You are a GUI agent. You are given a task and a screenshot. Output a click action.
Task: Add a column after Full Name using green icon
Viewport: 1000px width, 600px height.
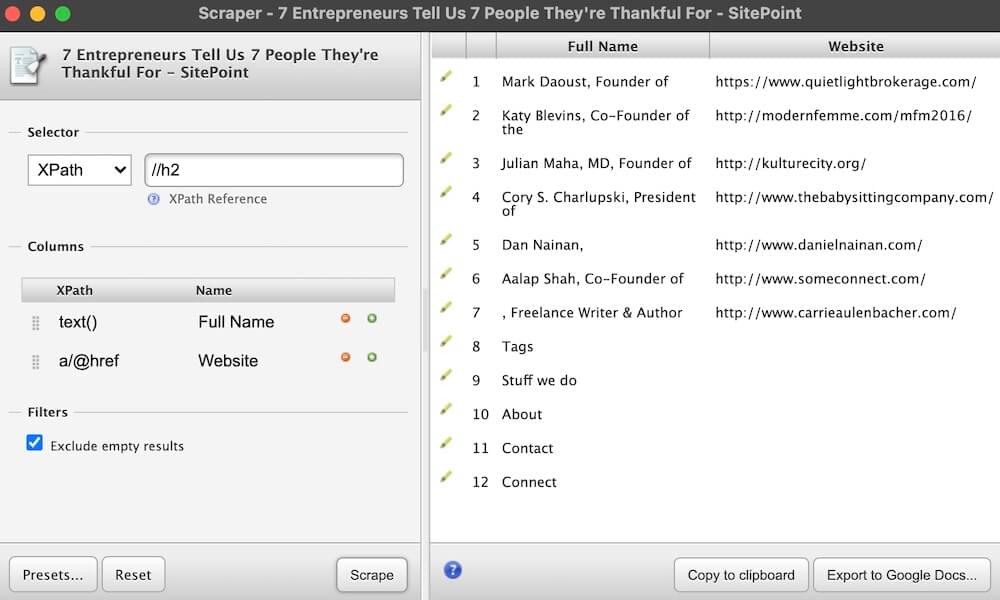tap(372, 318)
